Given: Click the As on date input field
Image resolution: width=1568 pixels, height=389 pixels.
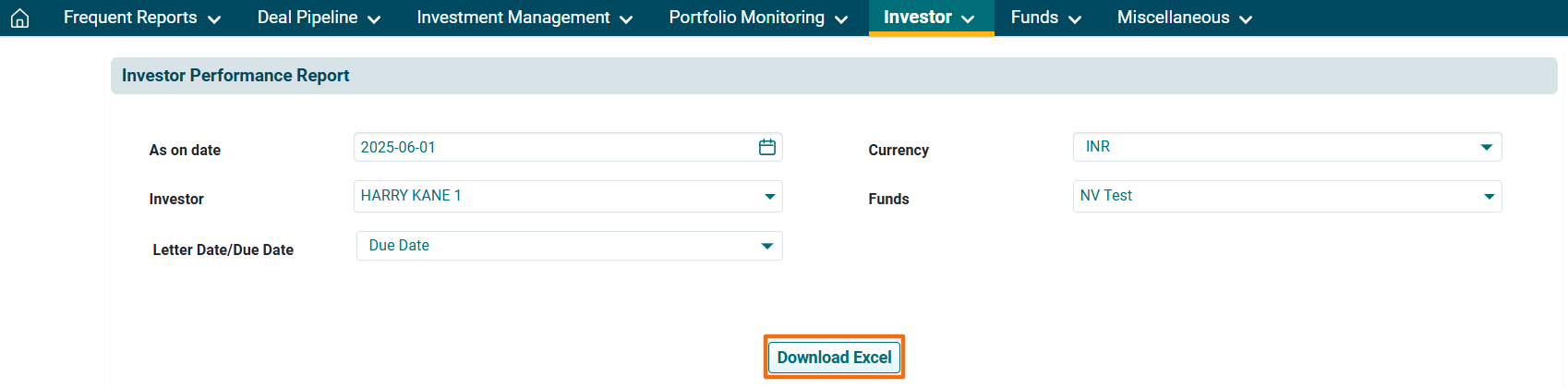Looking at the screenshot, I should (x=554, y=147).
